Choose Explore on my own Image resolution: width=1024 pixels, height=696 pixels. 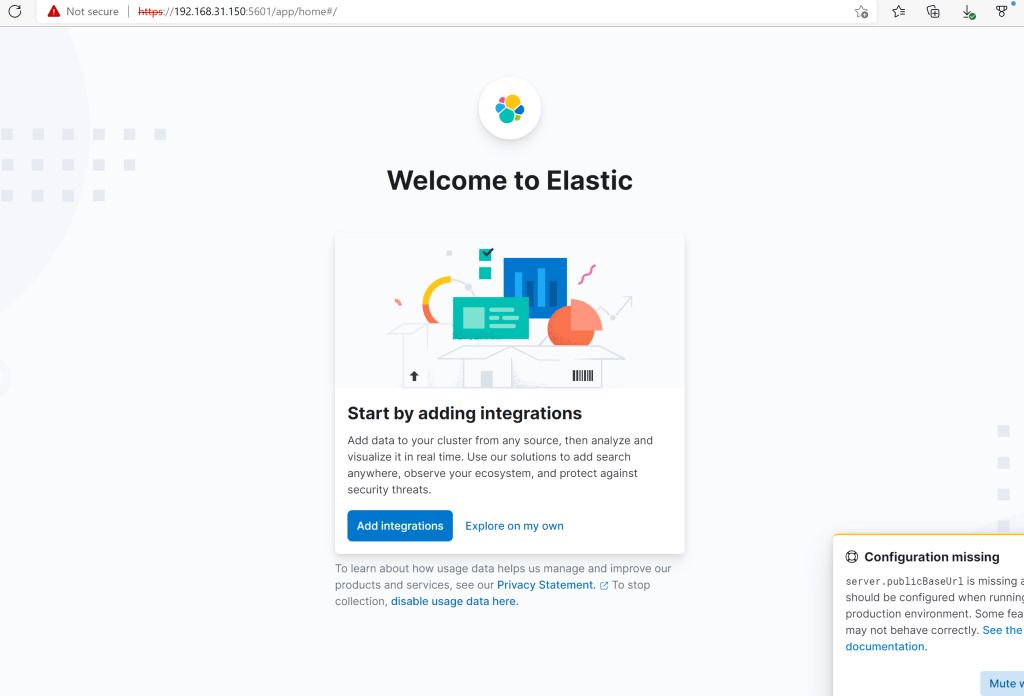(514, 526)
